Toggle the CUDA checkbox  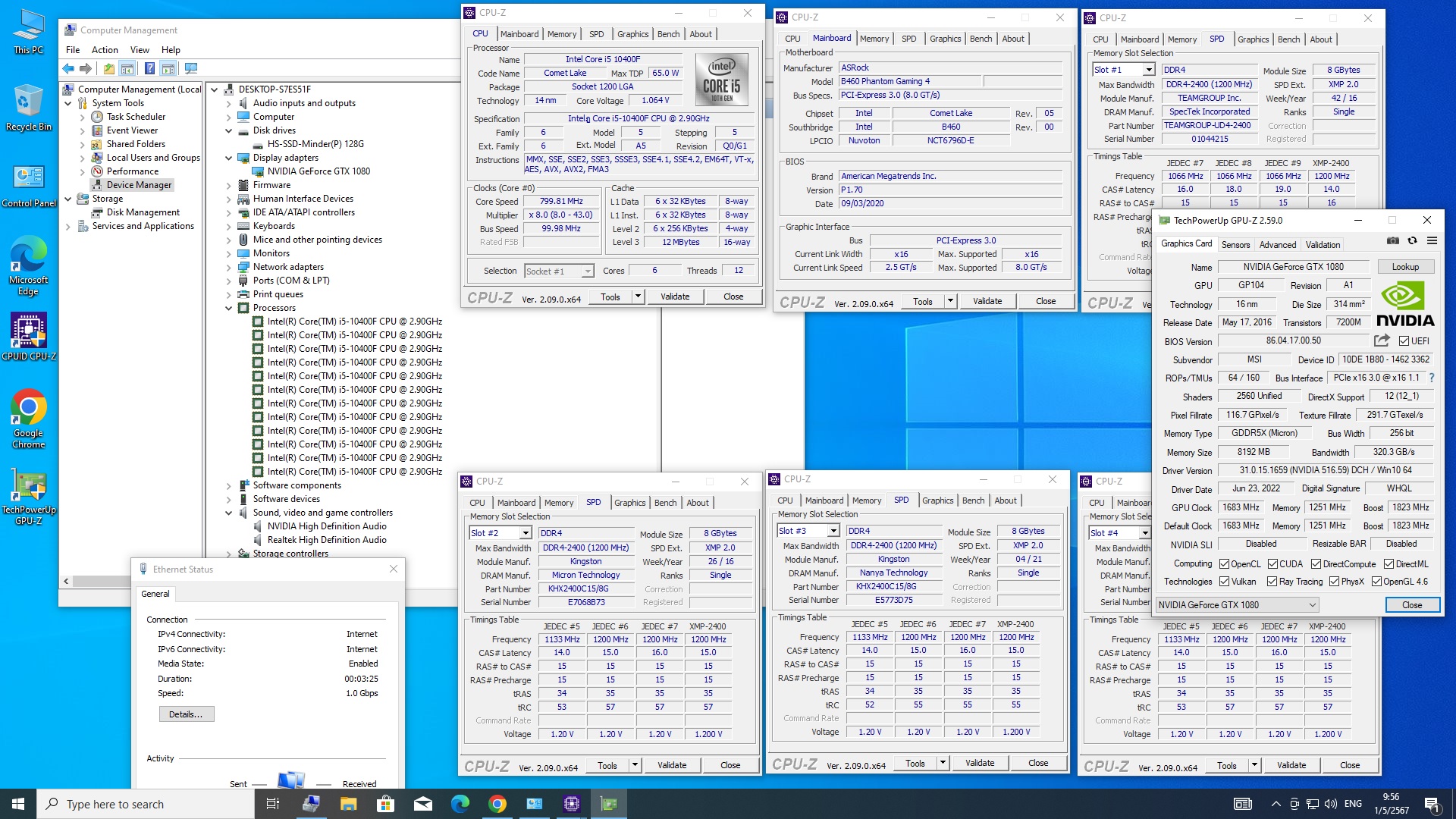(1272, 563)
